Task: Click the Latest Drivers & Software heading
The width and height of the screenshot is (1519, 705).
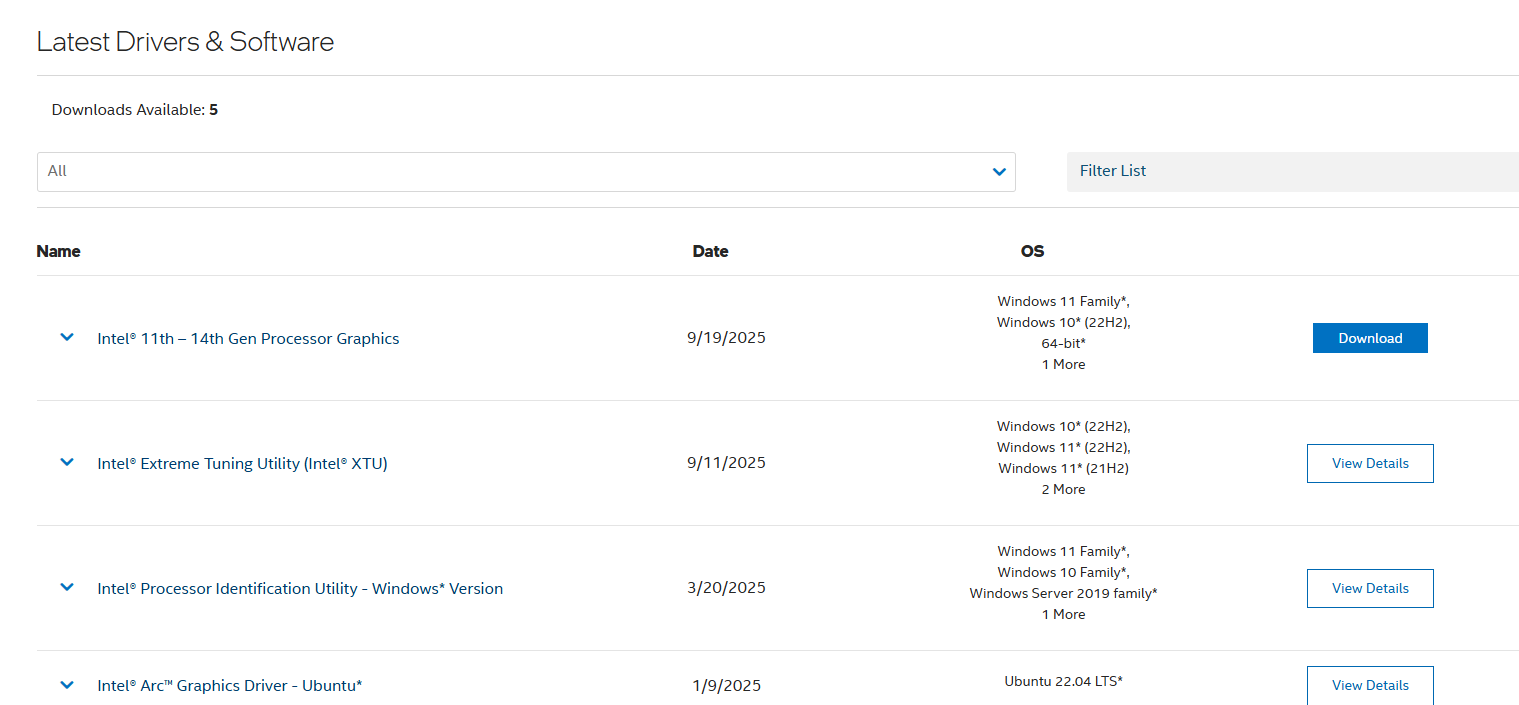Action: pyautogui.click(x=185, y=42)
